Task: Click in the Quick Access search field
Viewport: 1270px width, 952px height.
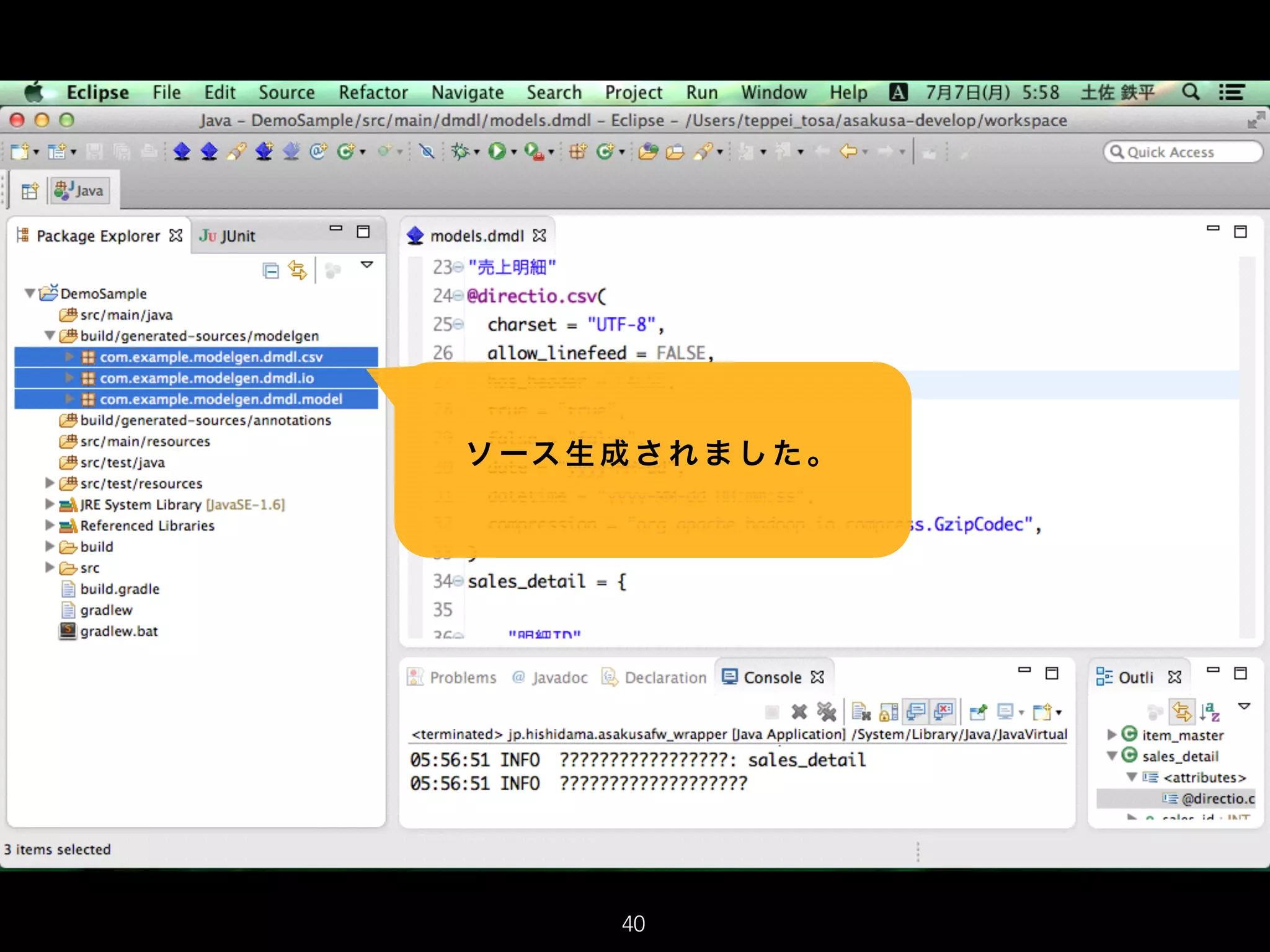Action: coord(1183,152)
